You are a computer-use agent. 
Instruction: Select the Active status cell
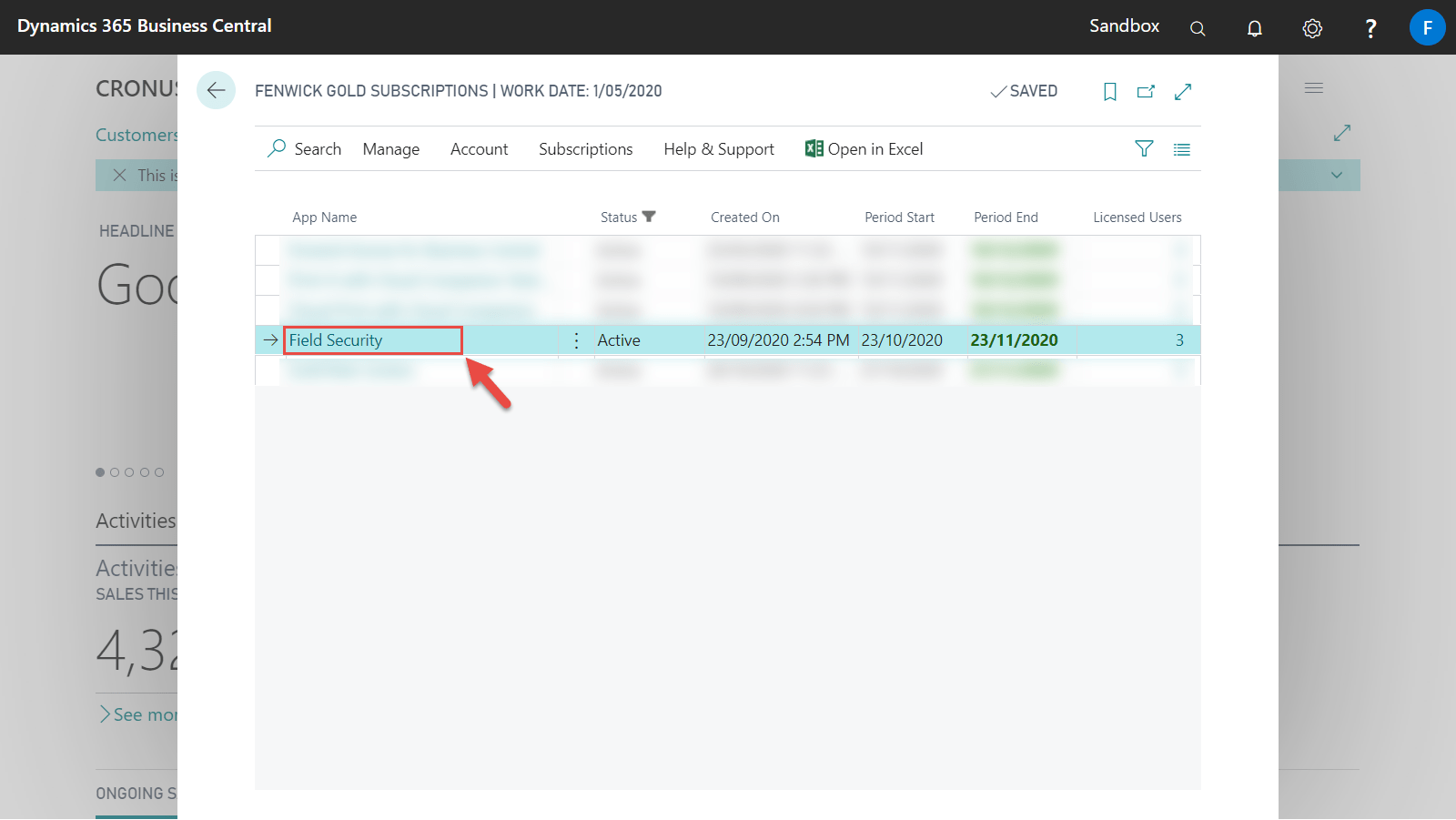[619, 340]
